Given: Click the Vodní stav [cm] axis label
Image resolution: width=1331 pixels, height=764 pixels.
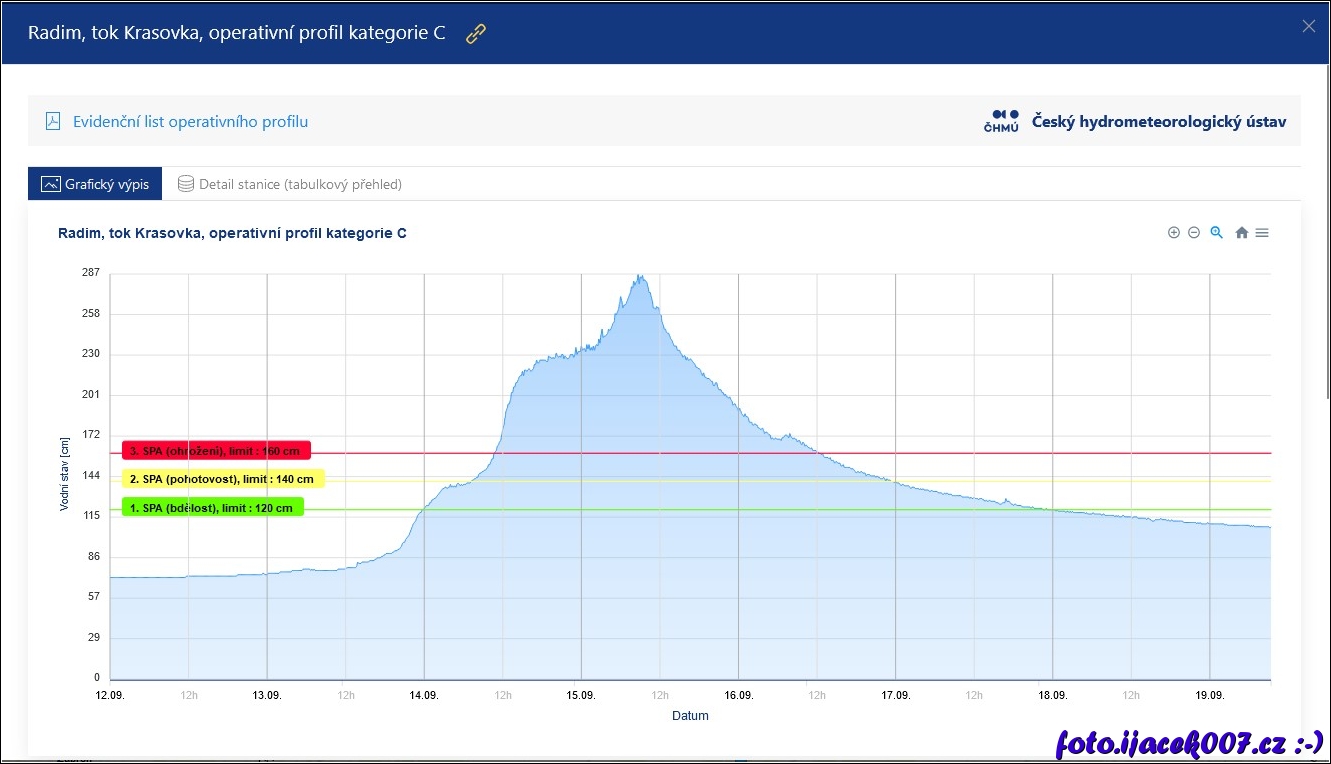Looking at the screenshot, I should point(64,473).
